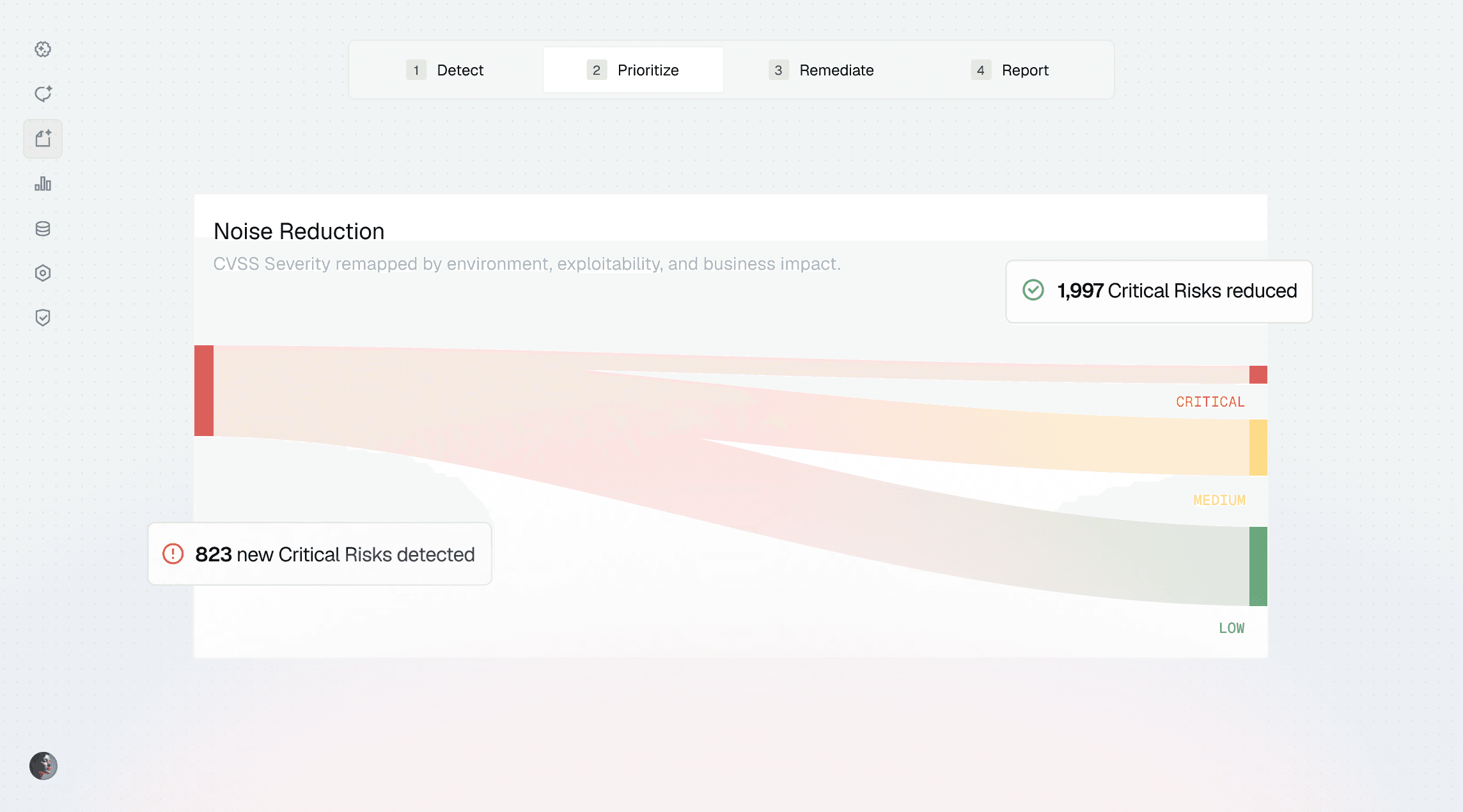Go to the Remediate step tab
This screenshot has height=812, width=1463.
point(821,70)
